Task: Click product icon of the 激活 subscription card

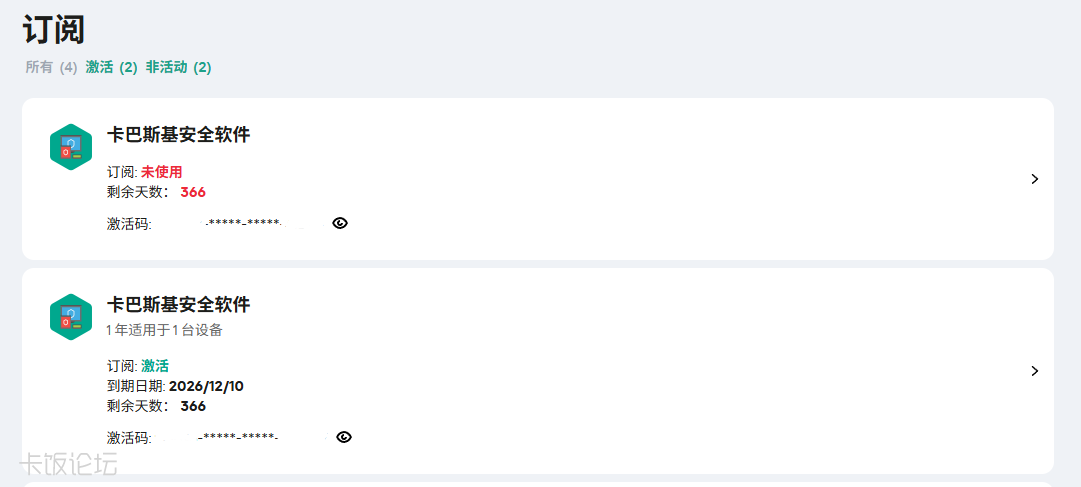Action: 70,317
